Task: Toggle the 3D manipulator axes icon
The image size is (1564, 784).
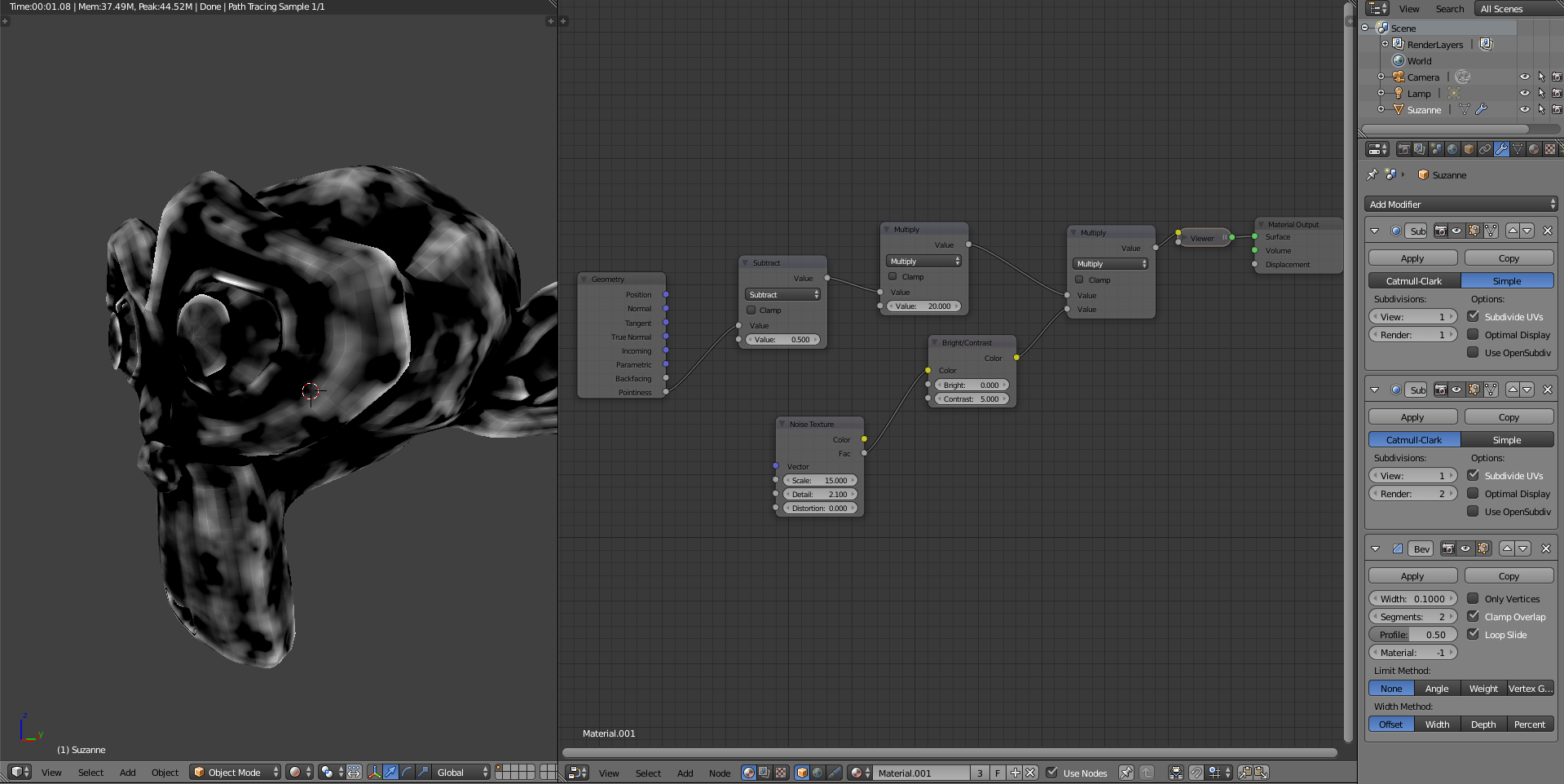Action: 374,772
